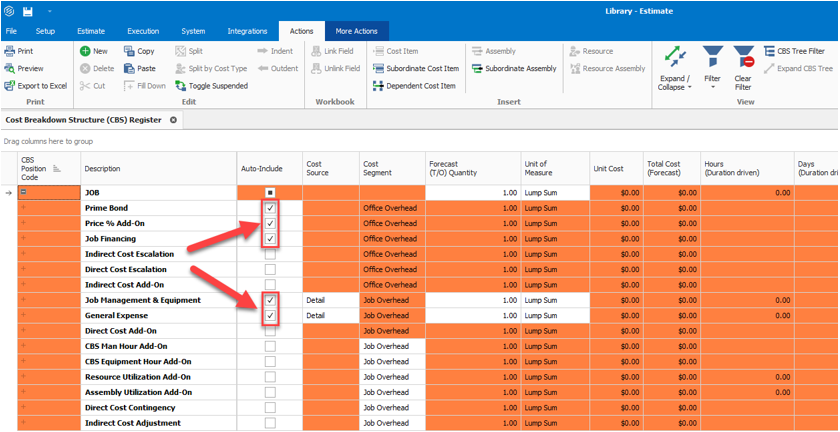Close the Cost Breakdown Structure Register tab
Viewport: 840px width, 432px height.
point(173,120)
